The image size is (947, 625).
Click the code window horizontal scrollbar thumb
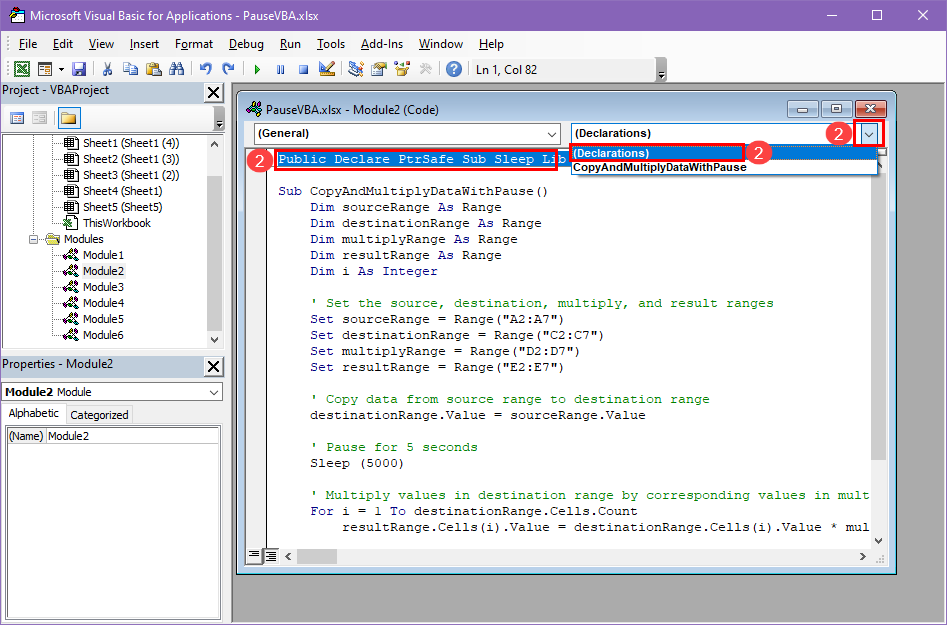point(317,556)
